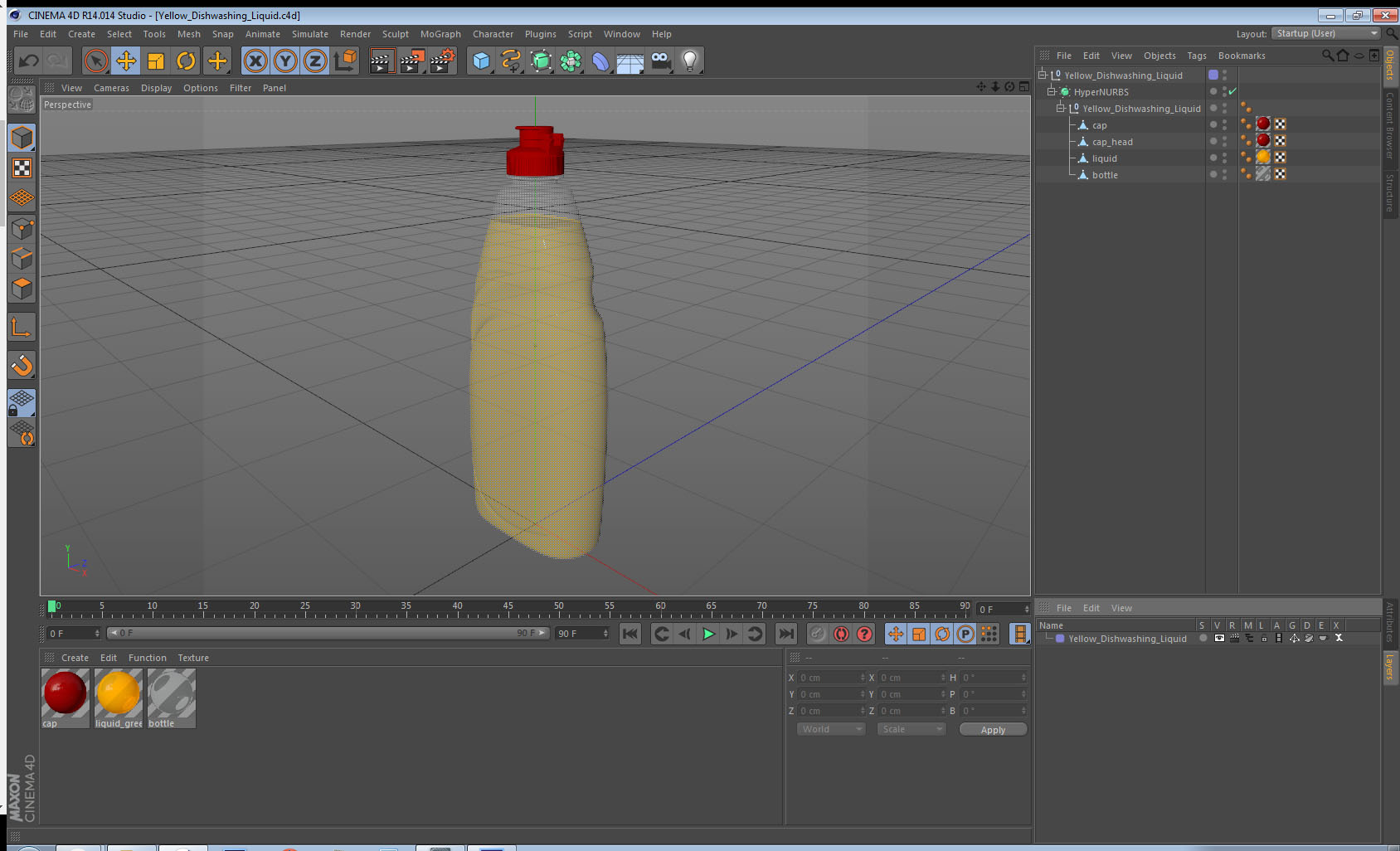This screenshot has width=1400, height=851.
Task: Open the Texture menu in Material Manager
Action: (193, 658)
